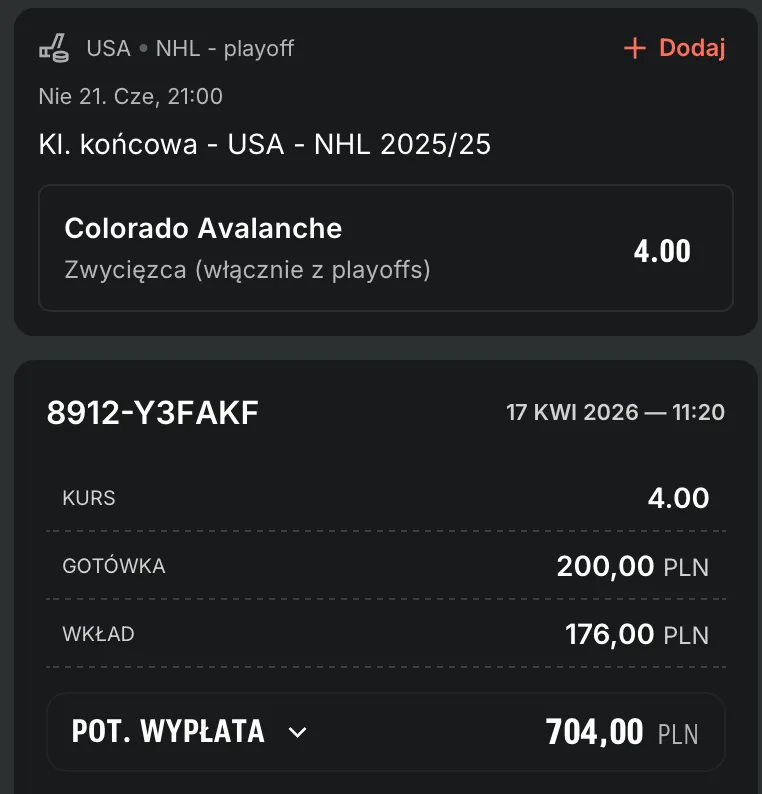Click the GOTÓWKA row label

coord(114,566)
